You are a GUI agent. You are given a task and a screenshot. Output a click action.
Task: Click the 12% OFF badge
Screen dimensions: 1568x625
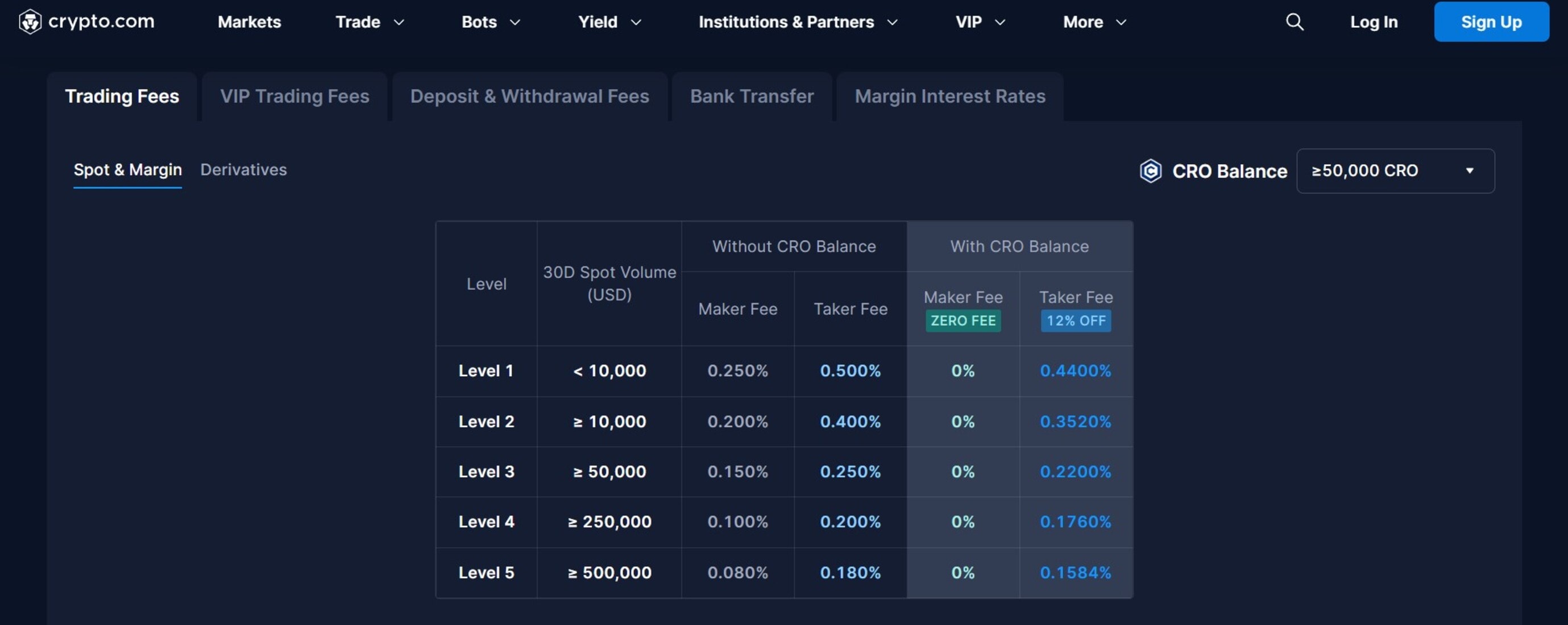tap(1076, 320)
